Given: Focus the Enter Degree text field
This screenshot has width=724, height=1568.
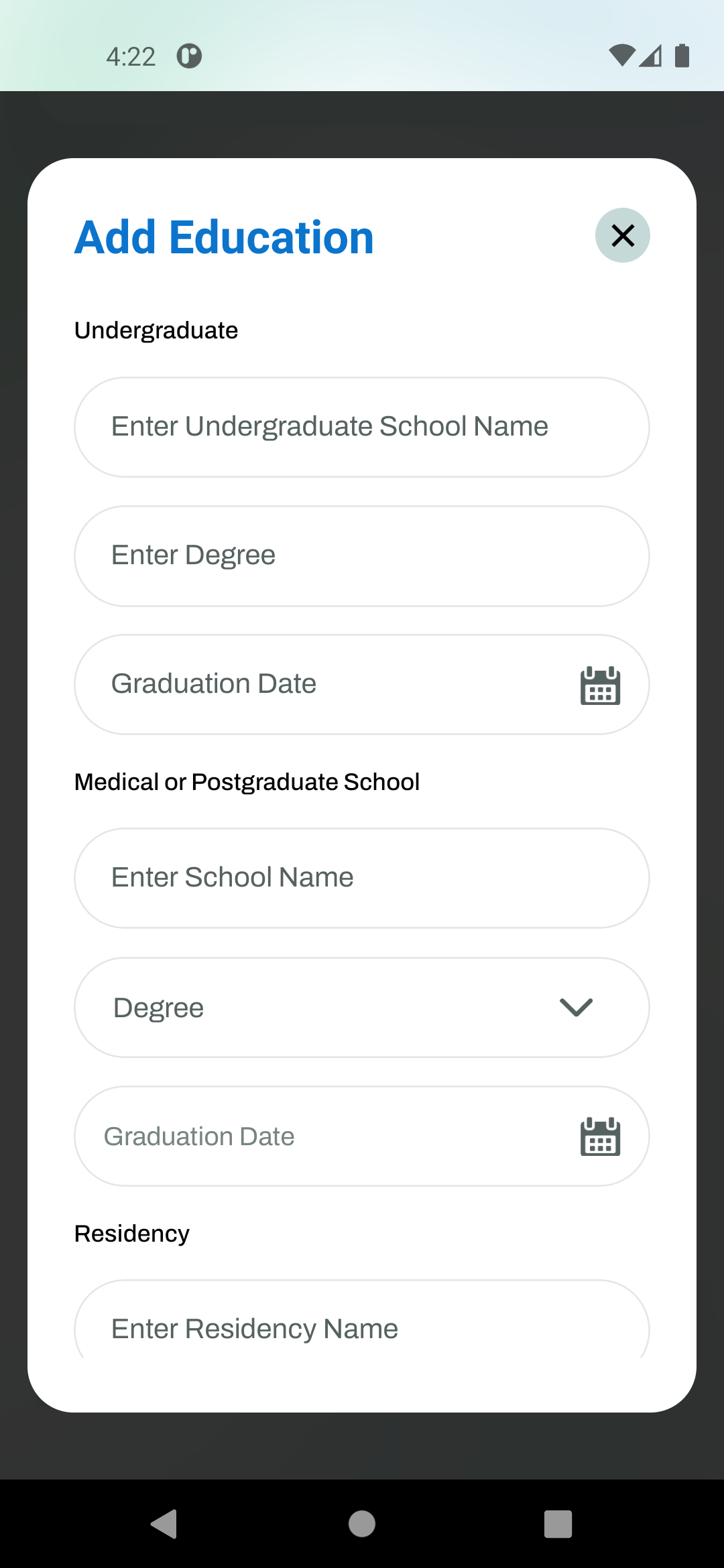Looking at the screenshot, I should click(361, 556).
